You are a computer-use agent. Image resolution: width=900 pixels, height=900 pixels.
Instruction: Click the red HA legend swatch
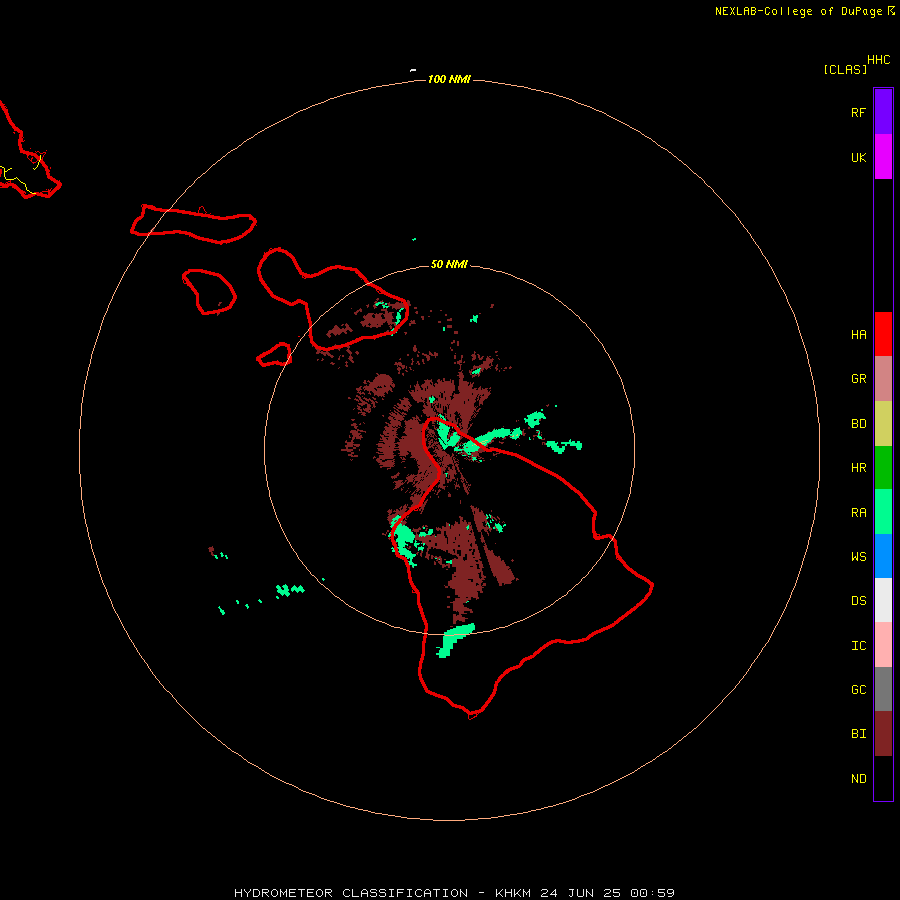pos(883,334)
